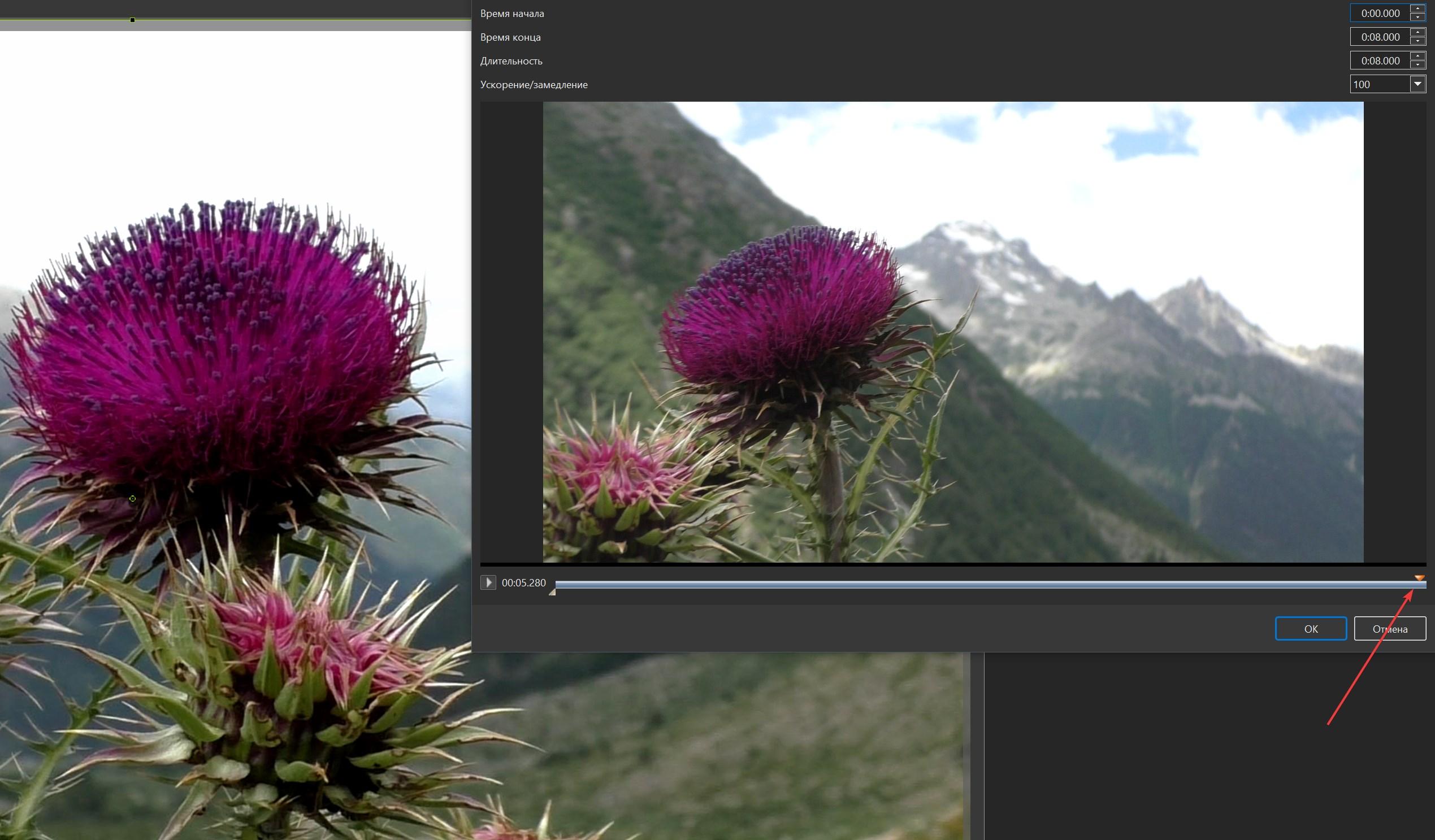Click the Длительность label
The image size is (1435, 840).
click(511, 61)
